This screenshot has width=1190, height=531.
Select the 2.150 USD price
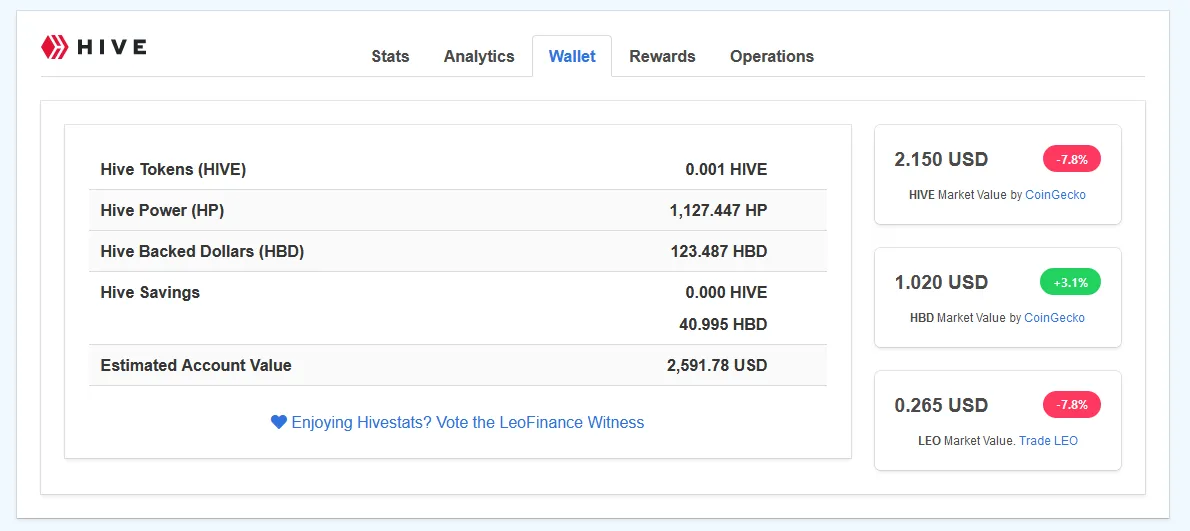[941, 159]
